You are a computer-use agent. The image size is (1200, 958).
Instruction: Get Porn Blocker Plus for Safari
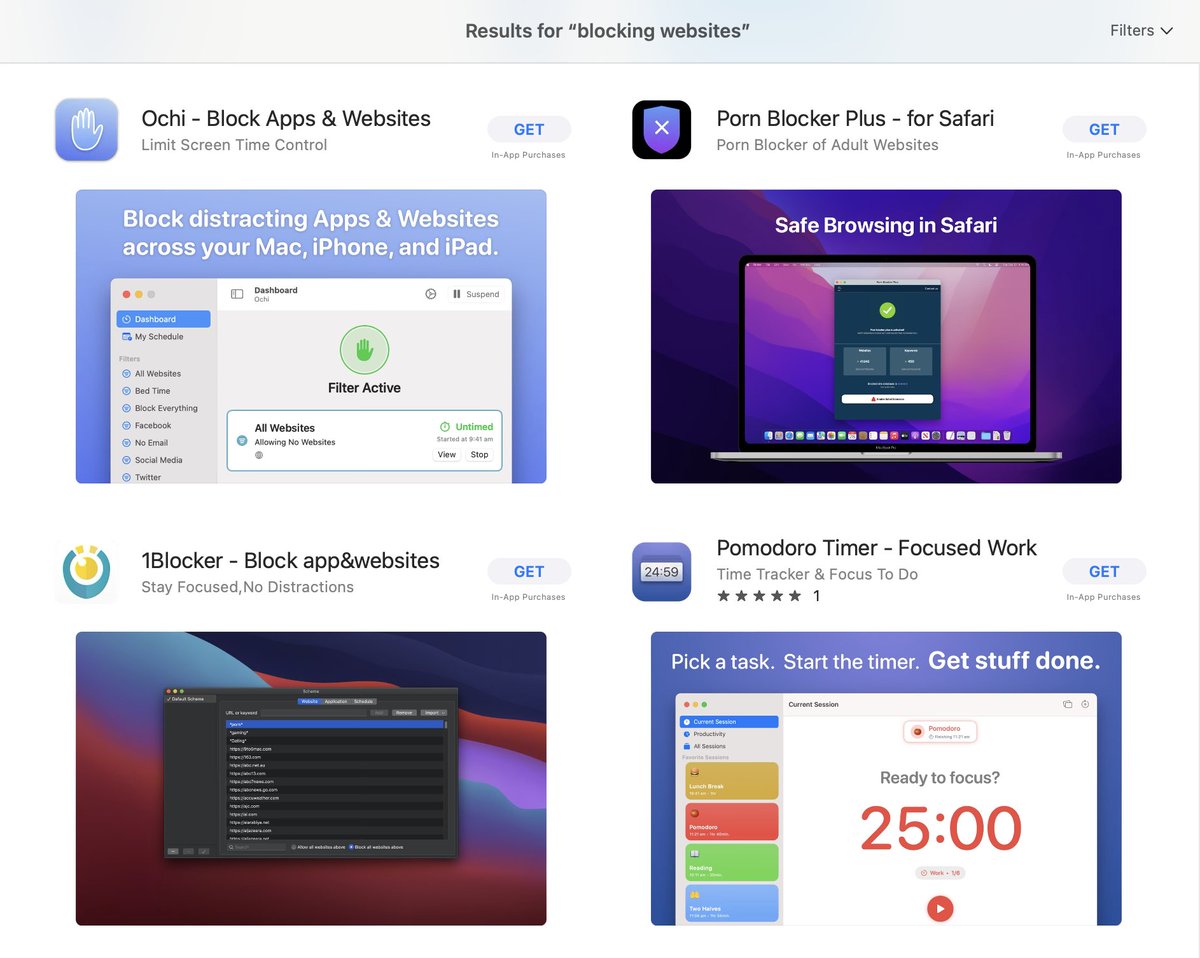(x=1104, y=130)
